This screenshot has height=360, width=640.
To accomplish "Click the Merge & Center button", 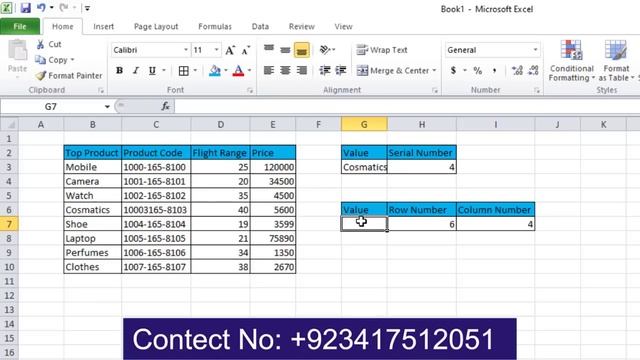I will click(x=393, y=71).
